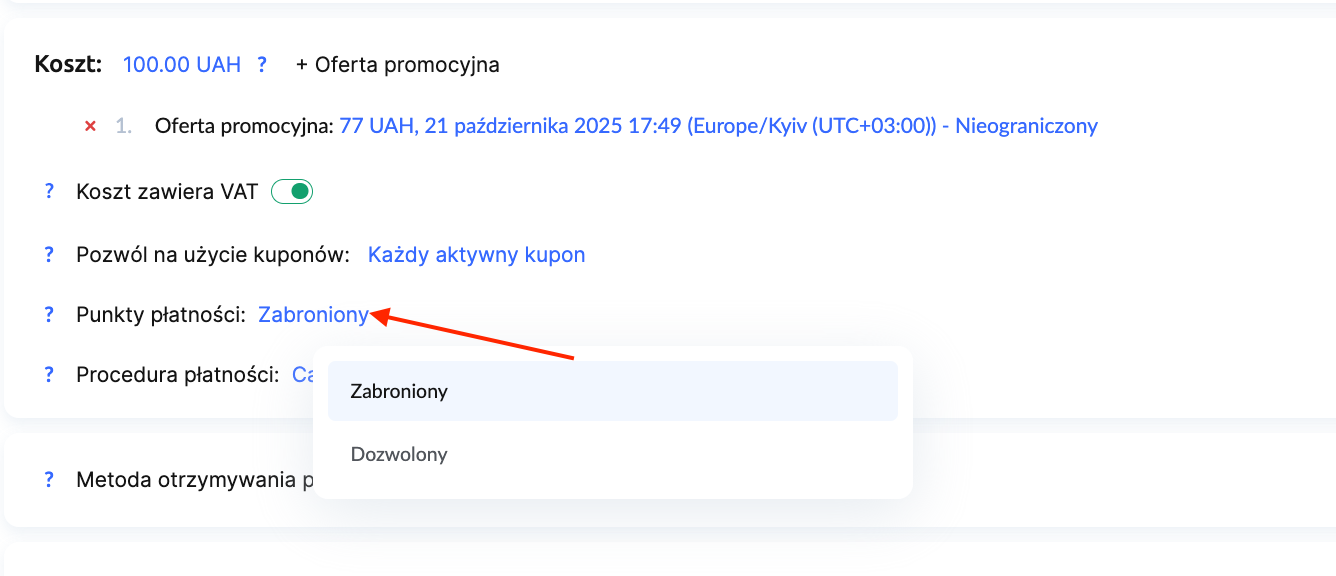The width and height of the screenshot is (1336, 576).
Task: Toggle the Koszt zawiera VAT switch
Action: click(x=292, y=192)
